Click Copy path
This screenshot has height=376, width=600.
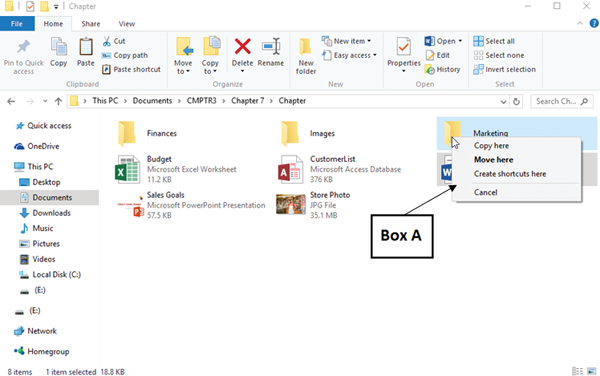click(x=125, y=55)
